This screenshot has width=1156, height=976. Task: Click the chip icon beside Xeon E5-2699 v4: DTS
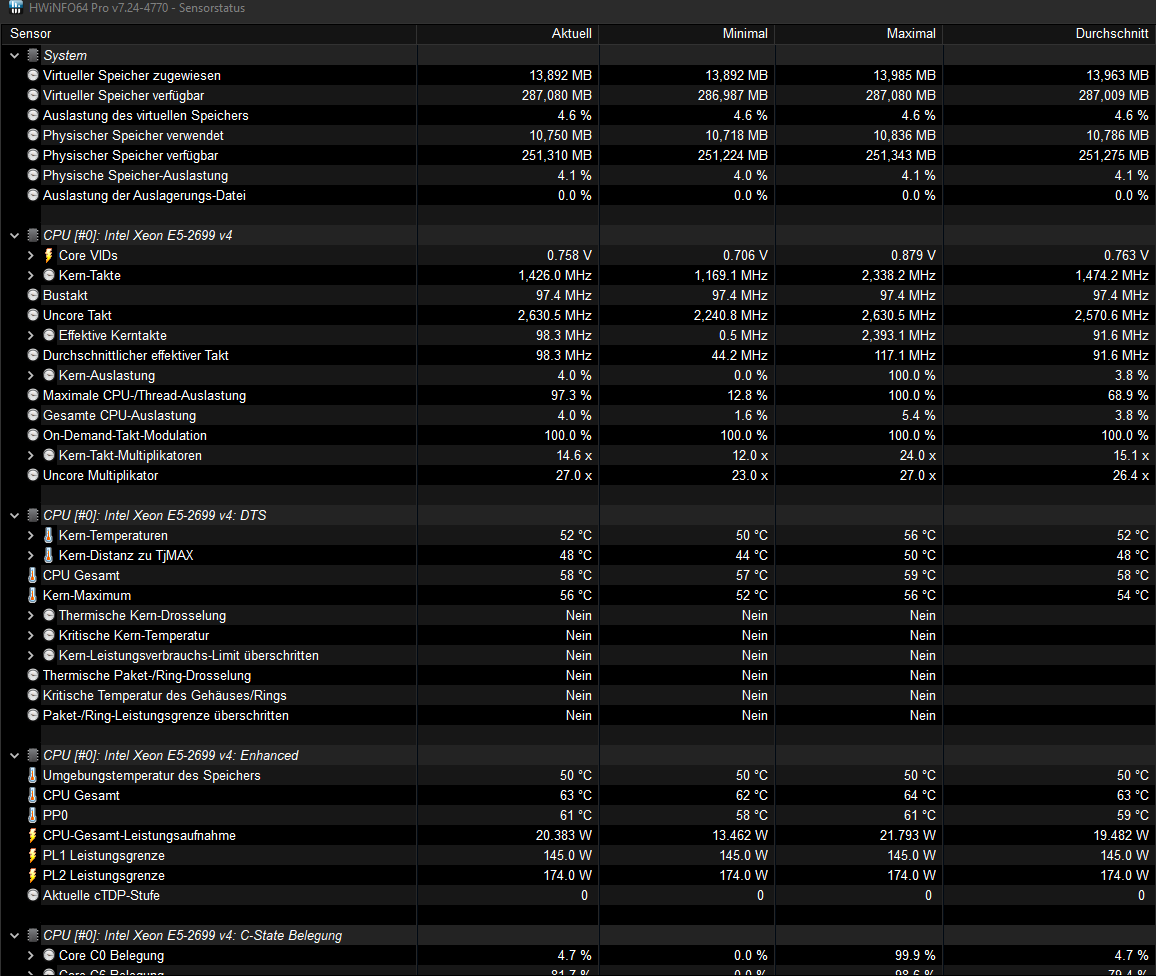pos(33,515)
